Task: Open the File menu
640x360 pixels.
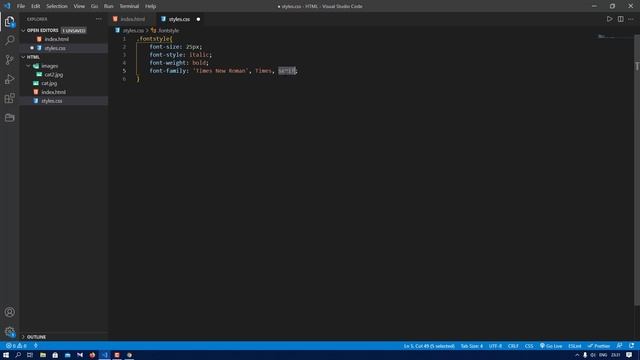Action: (x=21, y=6)
